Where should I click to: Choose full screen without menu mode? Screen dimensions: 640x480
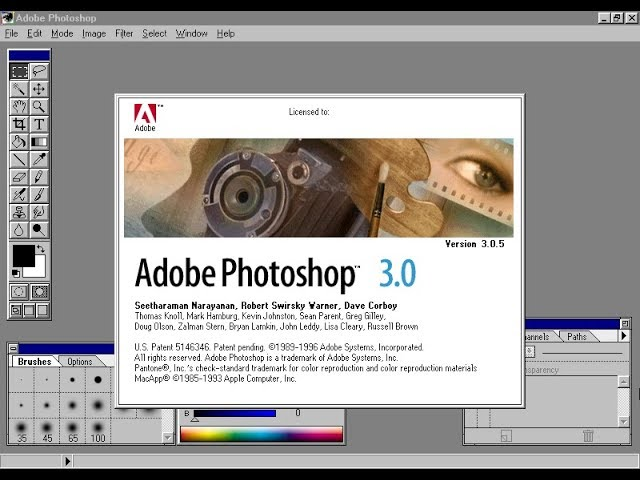pyautogui.click(x=42, y=311)
